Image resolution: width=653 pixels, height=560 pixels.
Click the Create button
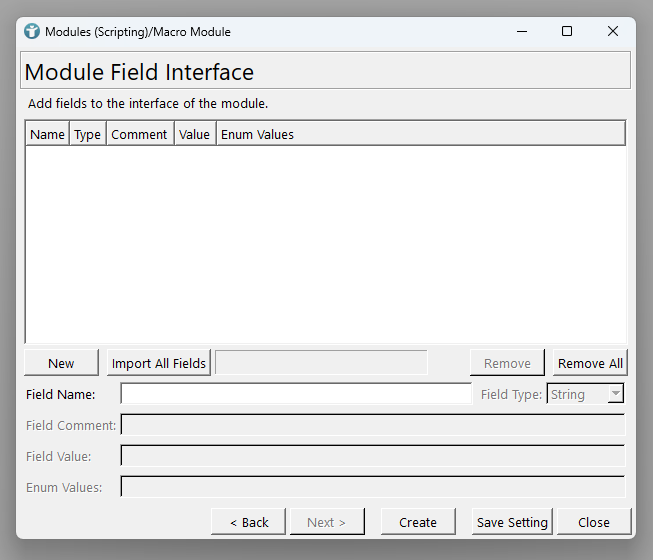(x=417, y=522)
